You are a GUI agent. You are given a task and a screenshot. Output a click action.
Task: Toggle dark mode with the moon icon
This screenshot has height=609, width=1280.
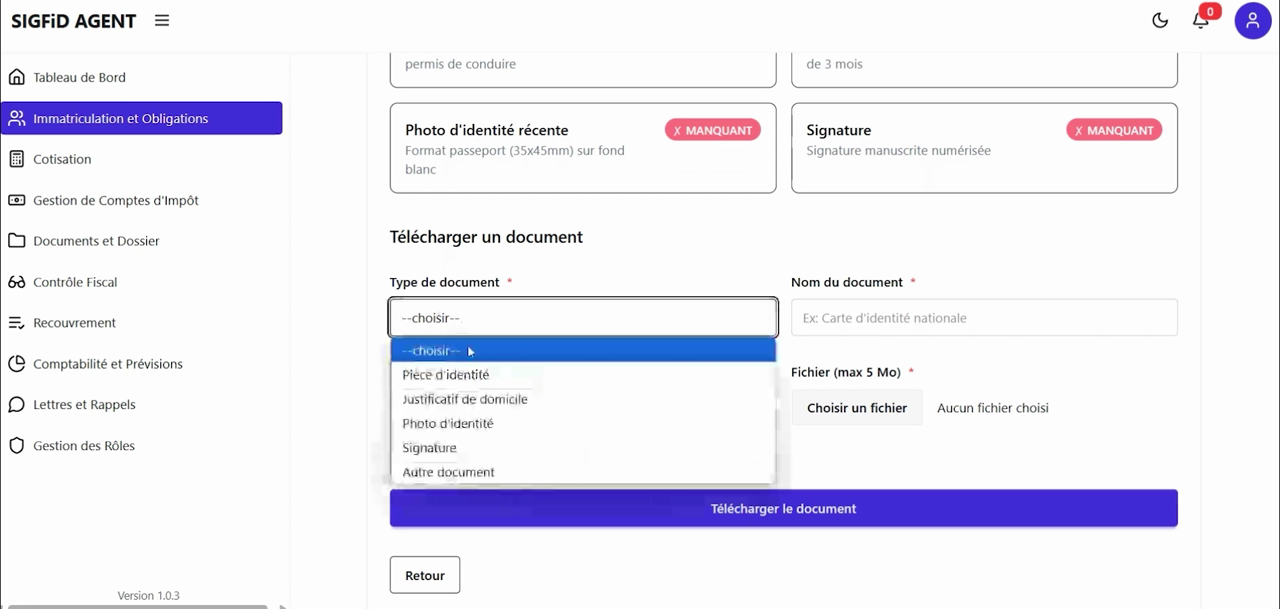[x=1160, y=20]
